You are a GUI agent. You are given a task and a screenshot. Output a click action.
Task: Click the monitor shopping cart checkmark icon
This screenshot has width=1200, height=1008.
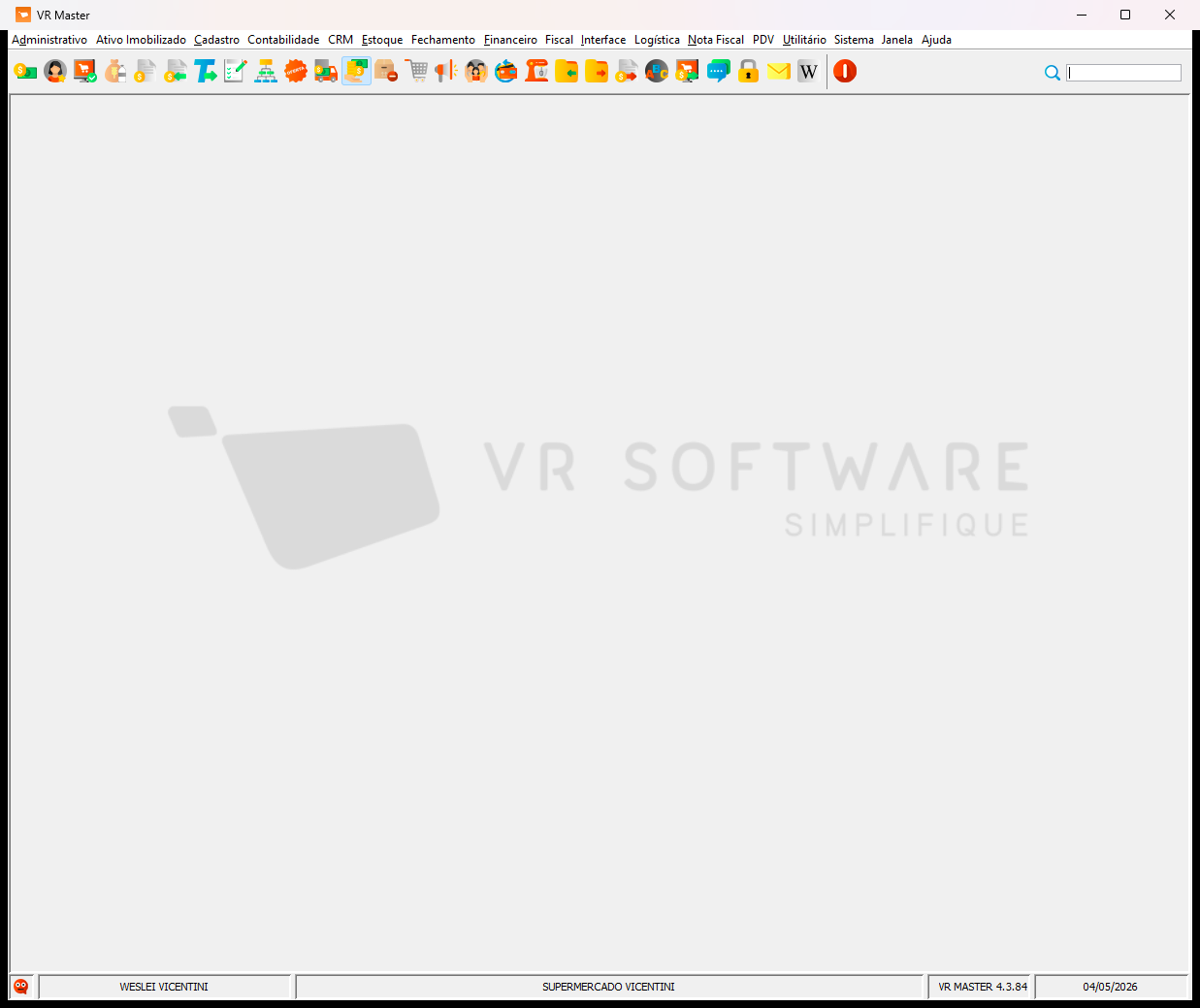pos(85,71)
